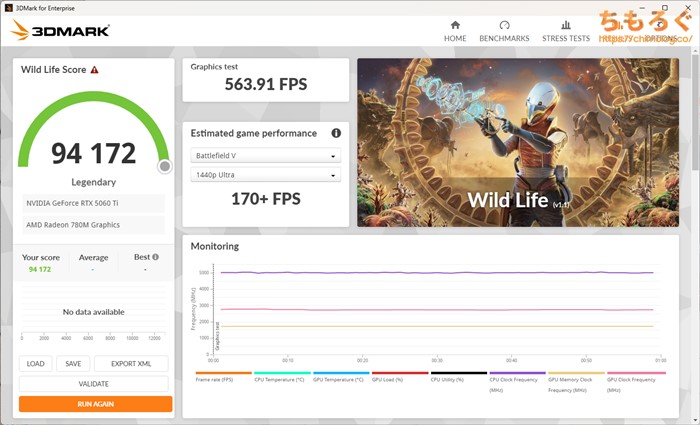Click the No data available text

tap(93, 312)
